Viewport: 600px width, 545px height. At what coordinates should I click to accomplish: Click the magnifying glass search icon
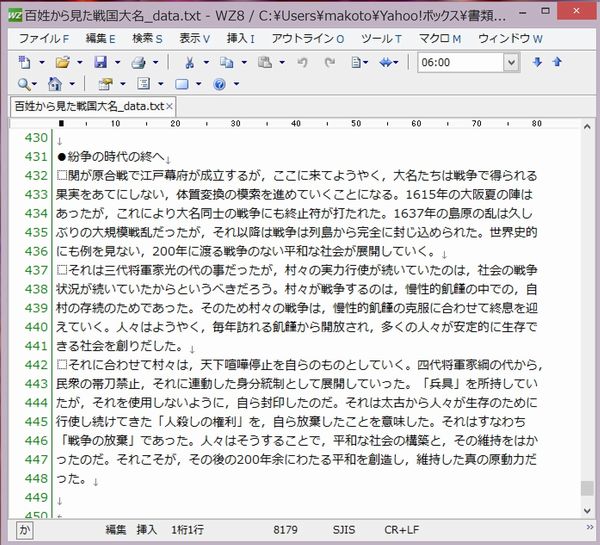[x=24, y=84]
